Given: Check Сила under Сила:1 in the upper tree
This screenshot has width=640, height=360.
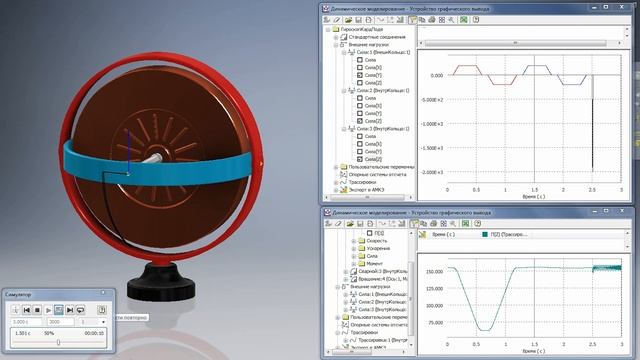Looking at the screenshot, I should pos(360,60).
